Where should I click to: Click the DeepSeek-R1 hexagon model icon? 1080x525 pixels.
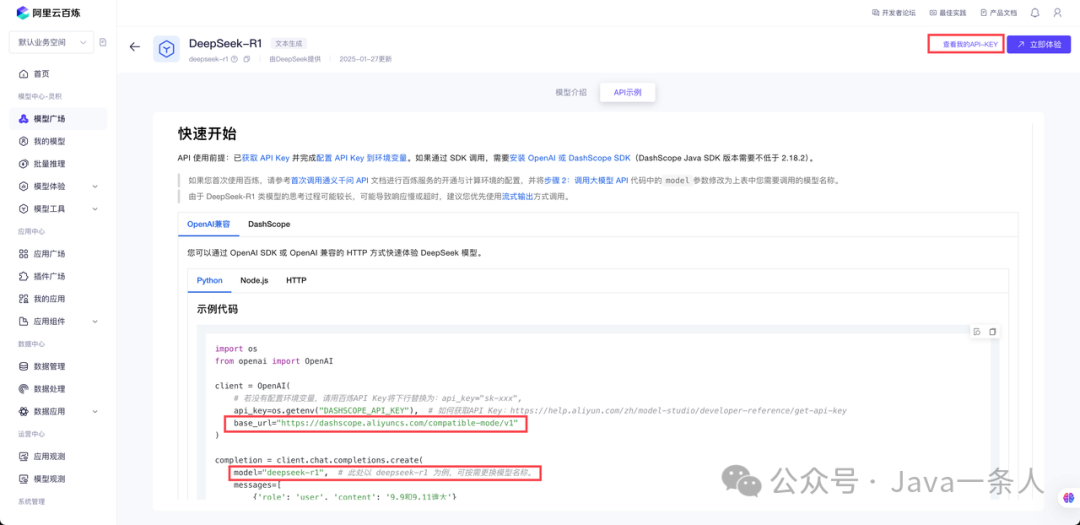167,50
